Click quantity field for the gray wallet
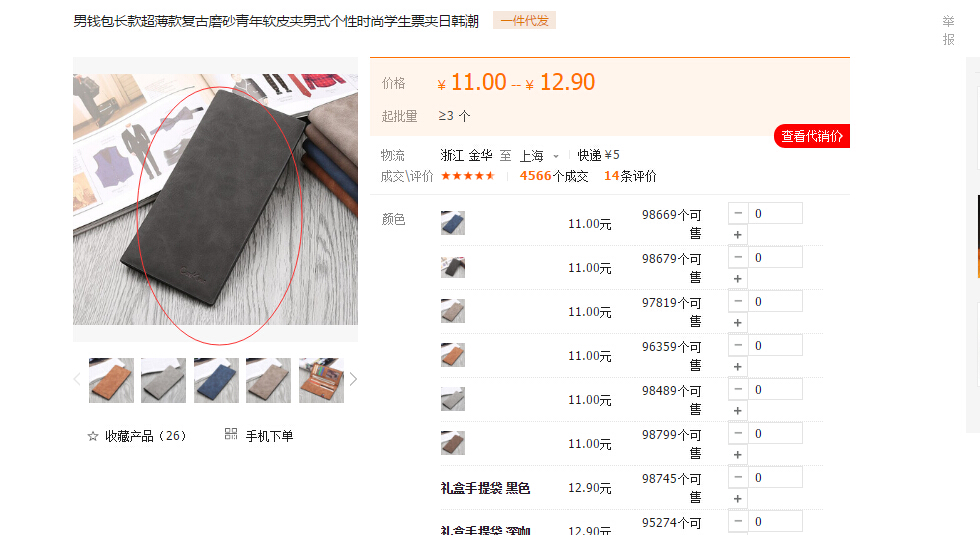This screenshot has width=980, height=535. point(775,389)
